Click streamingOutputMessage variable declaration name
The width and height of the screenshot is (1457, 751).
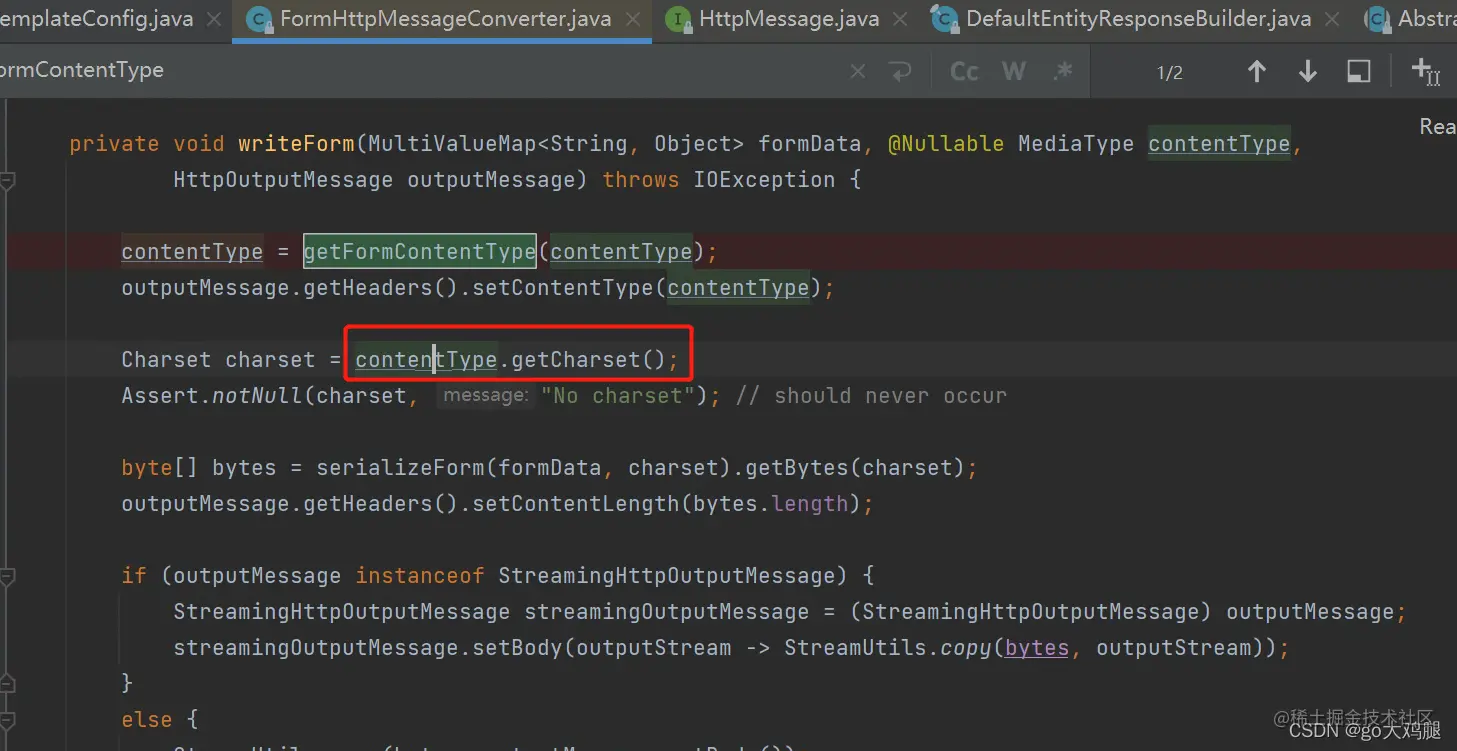667,612
